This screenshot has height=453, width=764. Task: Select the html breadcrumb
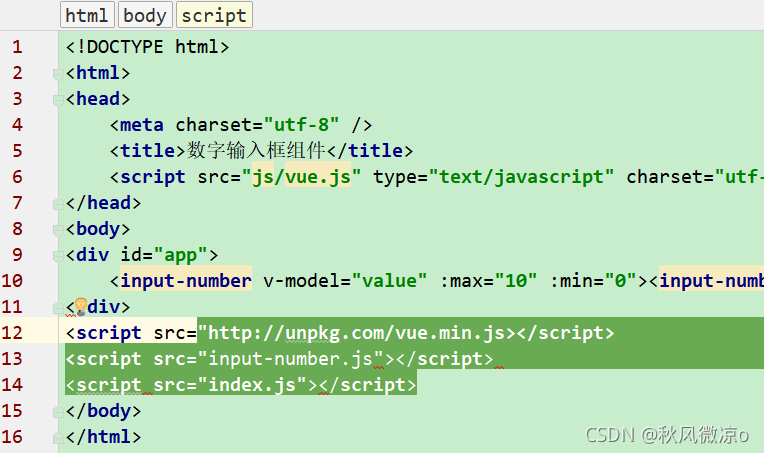87,16
